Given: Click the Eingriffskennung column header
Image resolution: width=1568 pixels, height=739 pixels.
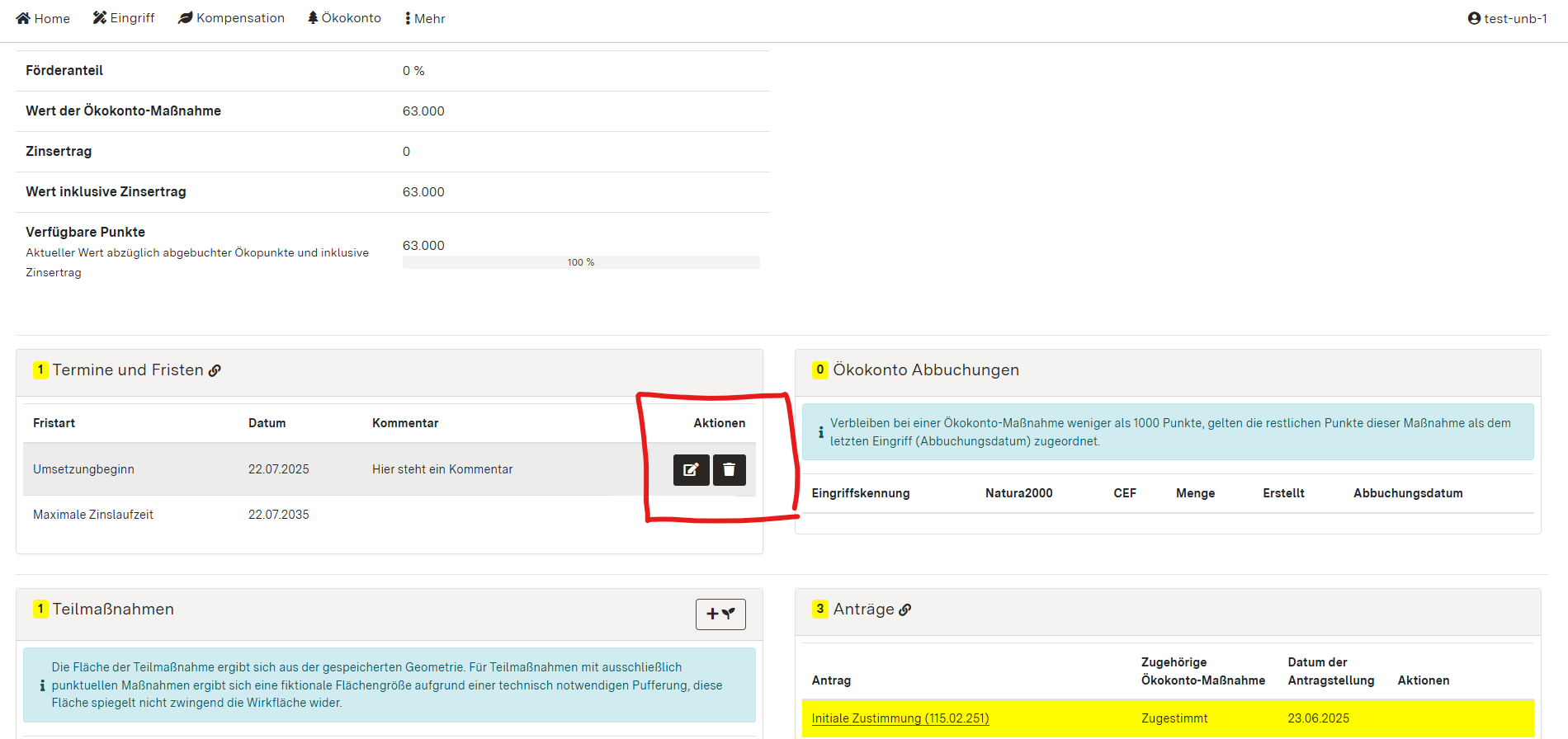Looking at the screenshot, I should pyautogui.click(x=860, y=493).
